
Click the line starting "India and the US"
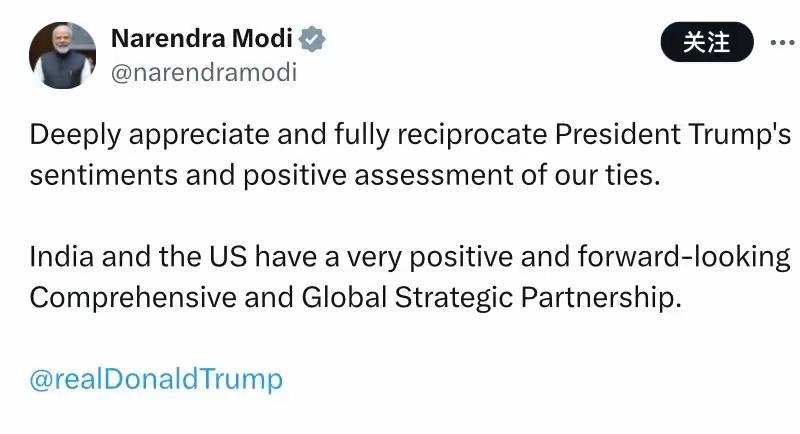pos(410,257)
